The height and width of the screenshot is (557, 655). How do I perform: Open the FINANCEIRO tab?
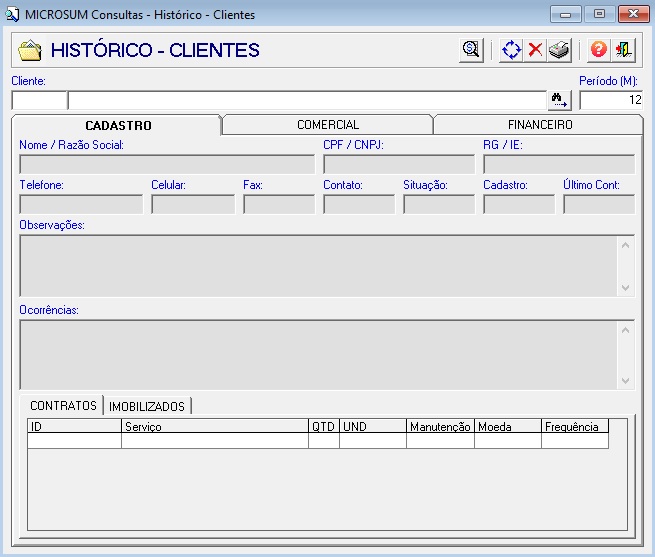tap(540, 125)
